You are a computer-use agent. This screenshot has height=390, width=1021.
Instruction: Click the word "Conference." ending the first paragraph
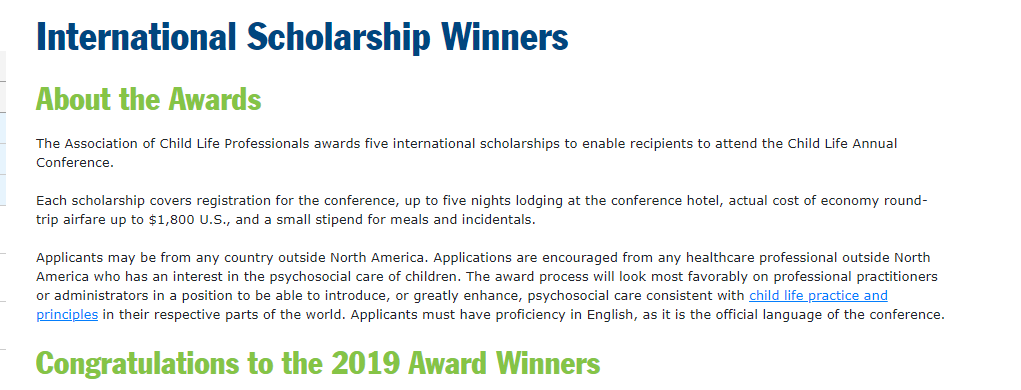tap(75, 163)
